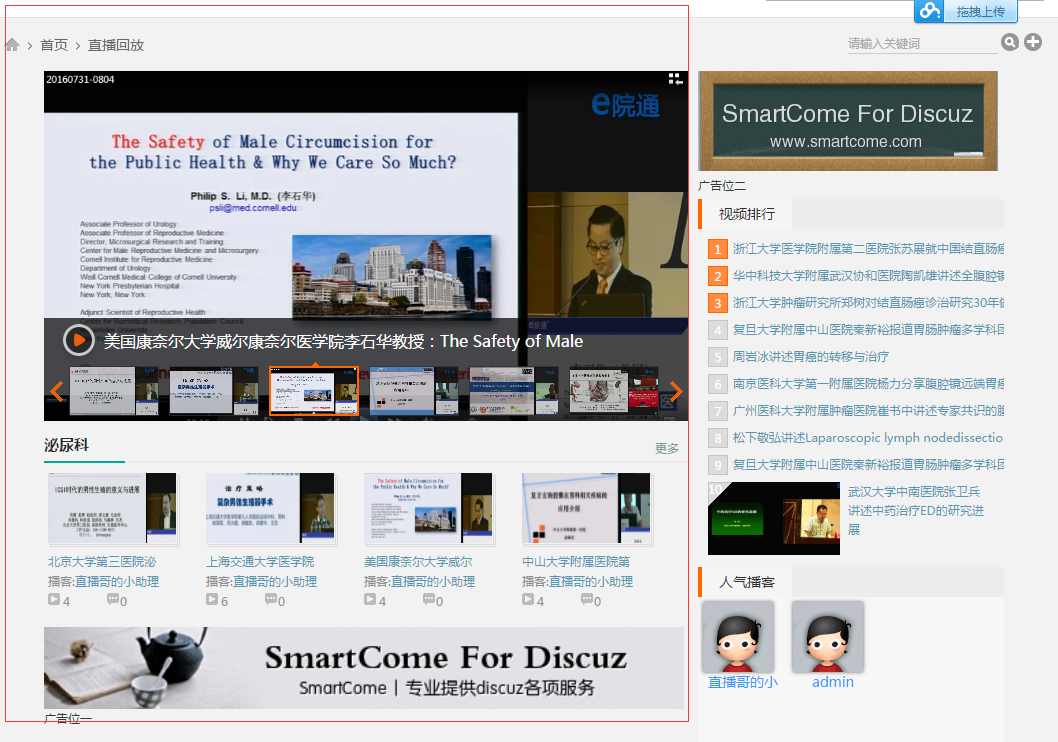Click the admin avatar image
Screen dimensions: 1058x742
[828, 637]
